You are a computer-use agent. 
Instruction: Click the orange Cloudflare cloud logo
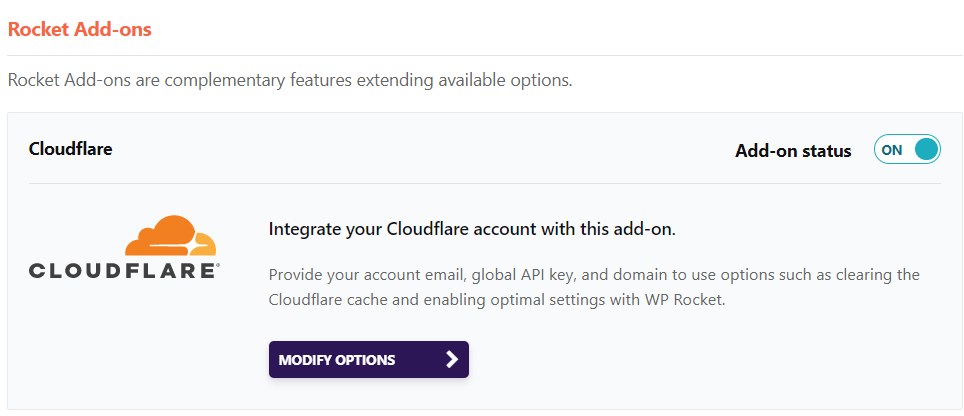(170, 236)
